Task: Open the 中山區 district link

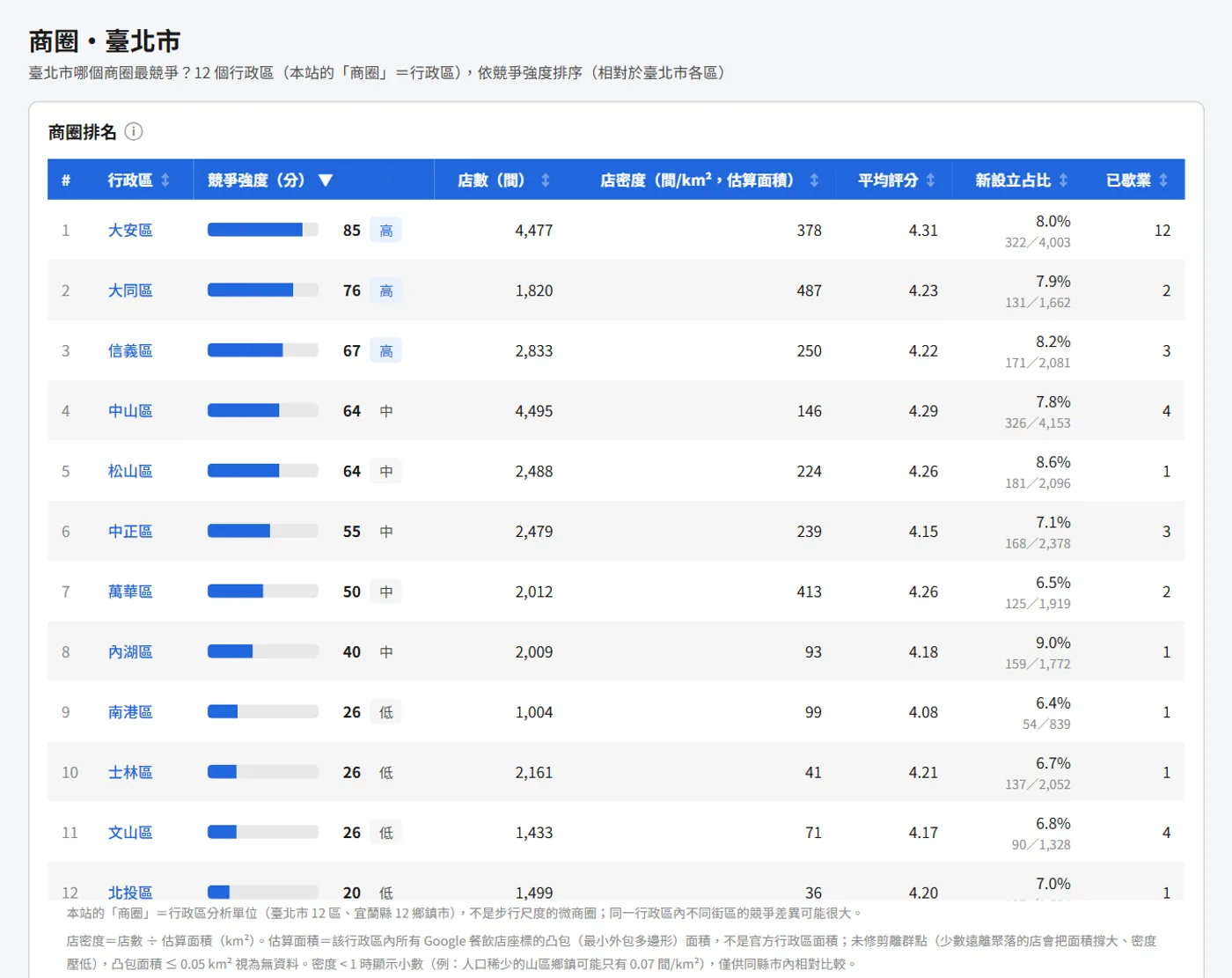Action: point(130,411)
